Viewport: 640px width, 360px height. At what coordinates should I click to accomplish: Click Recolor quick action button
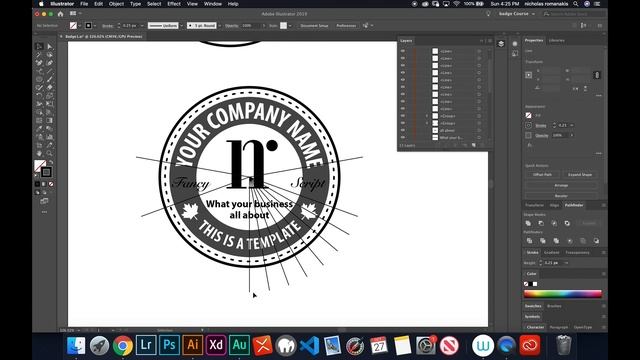561,196
